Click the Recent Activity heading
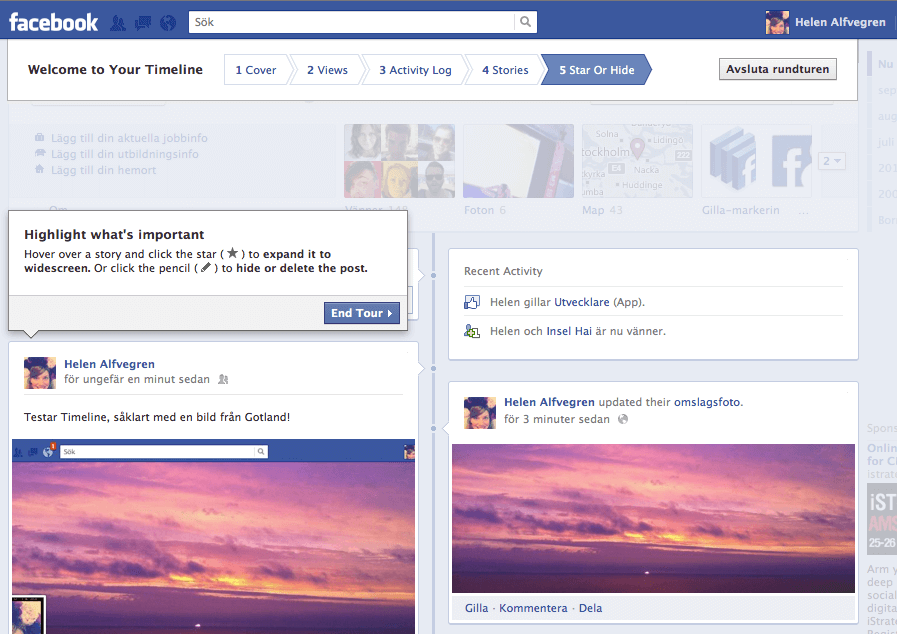The width and height of the screenshot is (897, 634). (503, 271)
